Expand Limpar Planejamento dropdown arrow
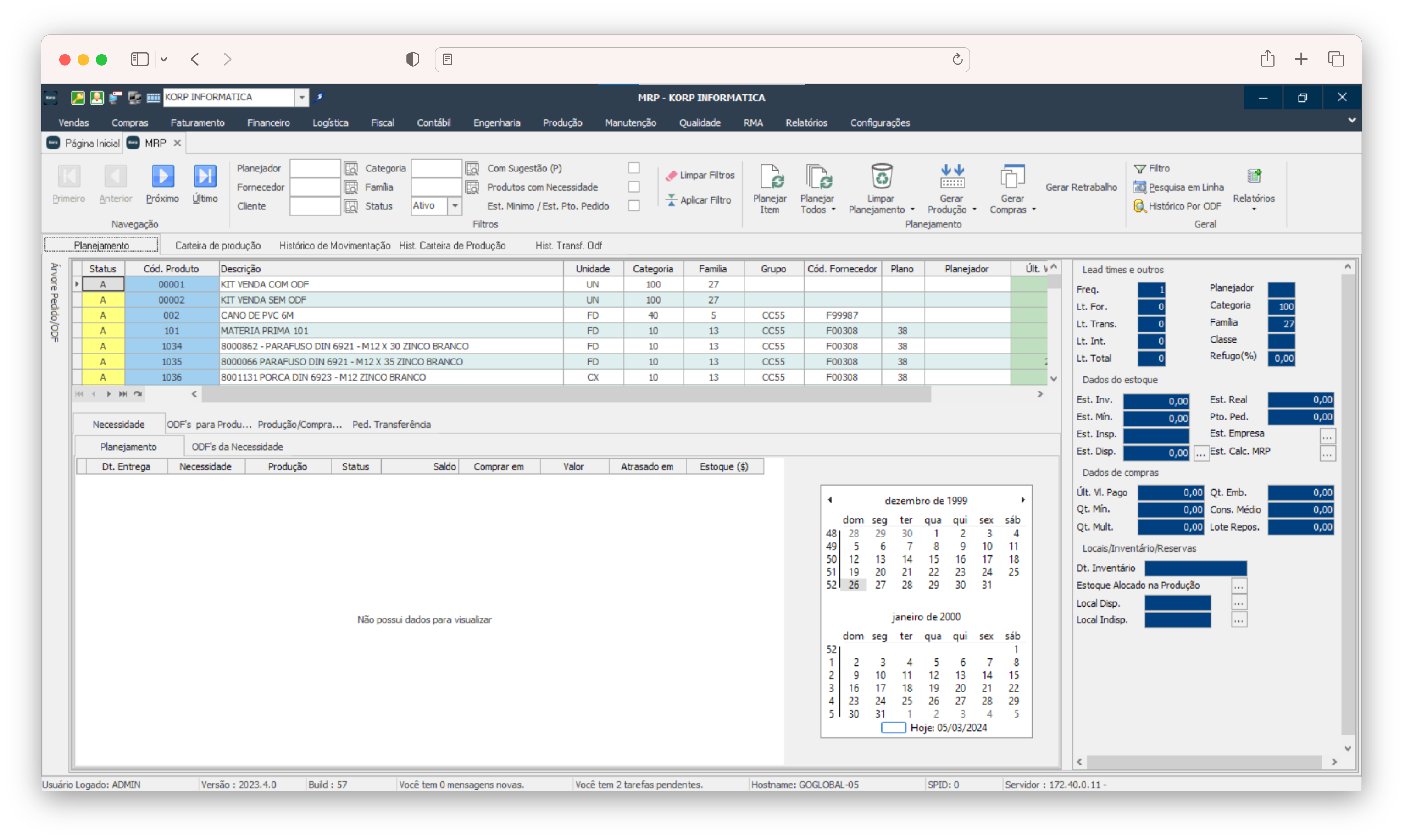The image size is (1405, 840). (912, 210)
